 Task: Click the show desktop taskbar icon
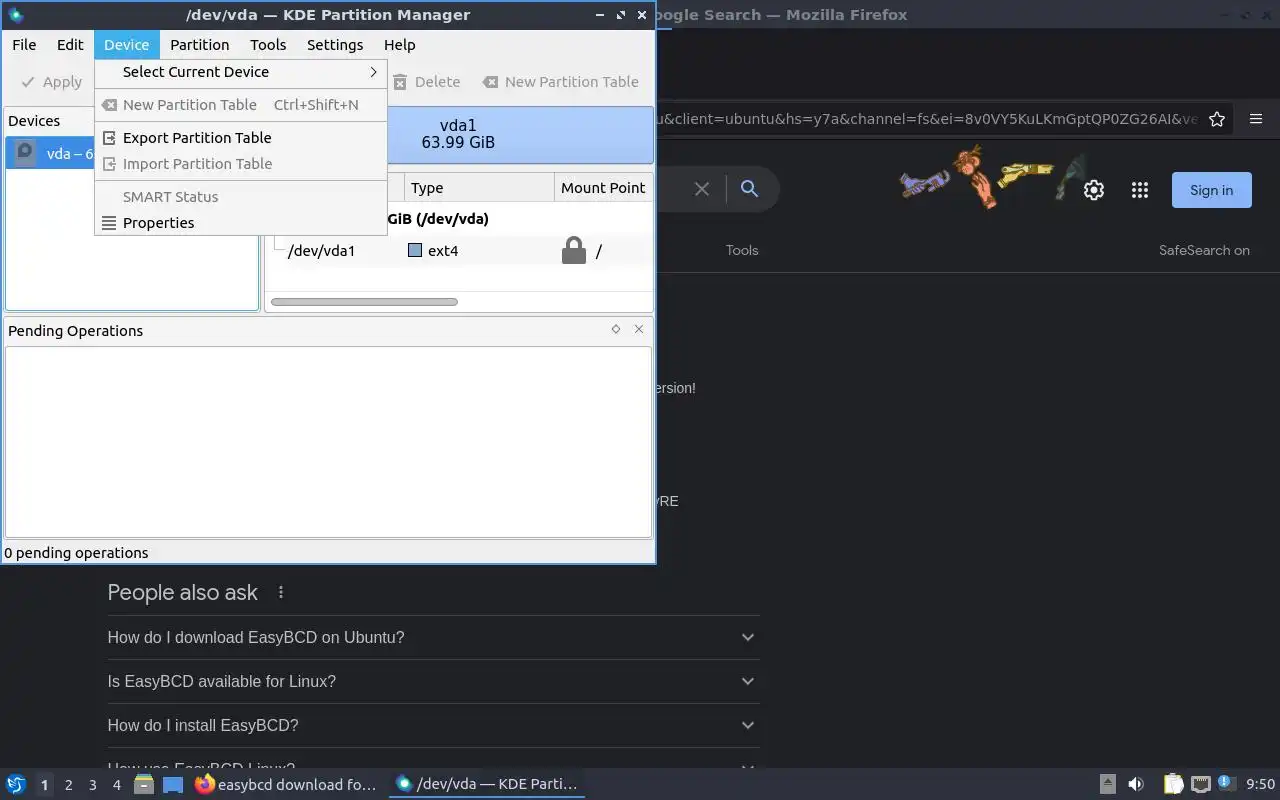pyautogui.click(x=173, y=784)
